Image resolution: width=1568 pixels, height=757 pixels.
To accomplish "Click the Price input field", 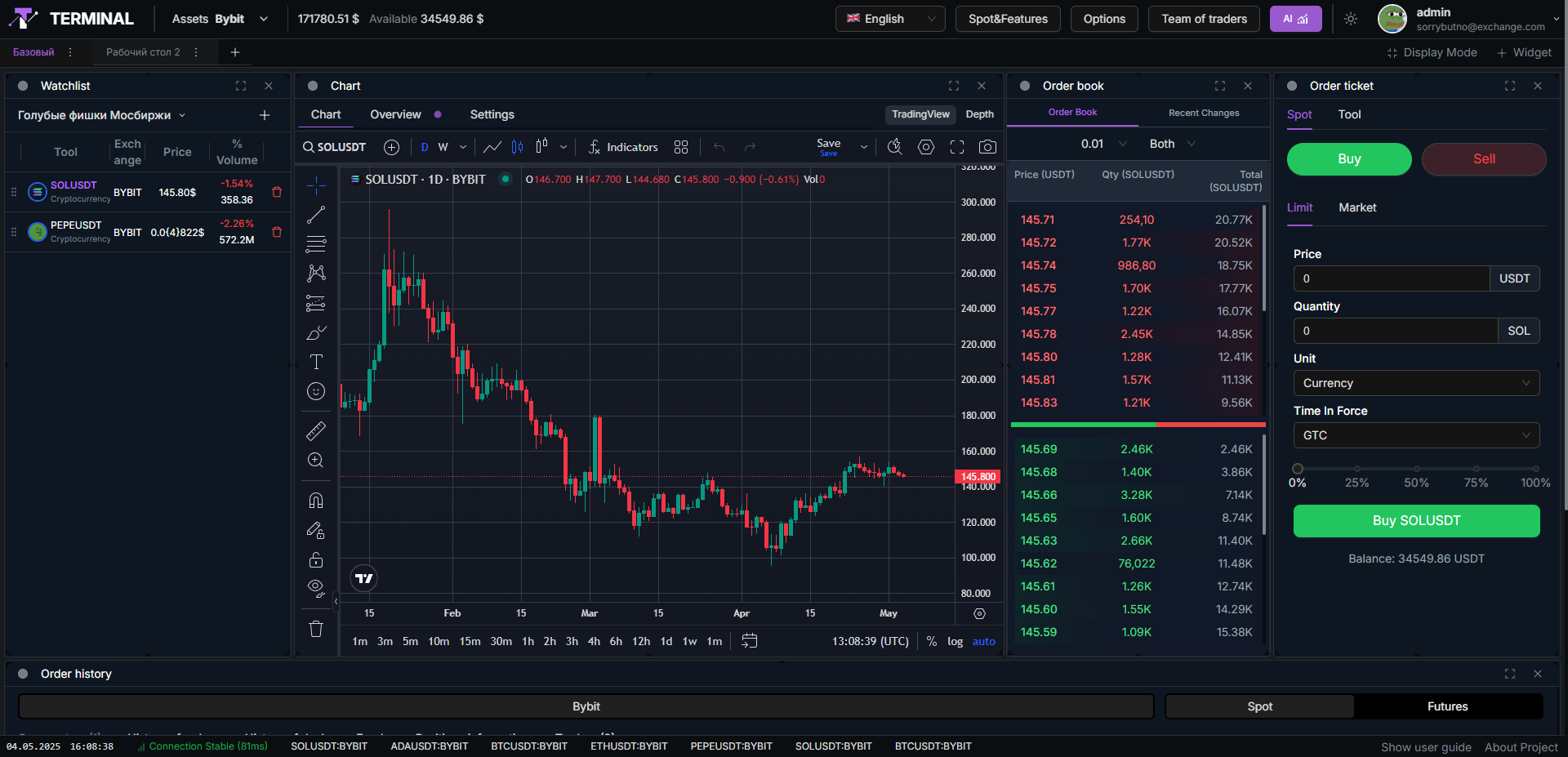I will click(x=1391, y=278).
